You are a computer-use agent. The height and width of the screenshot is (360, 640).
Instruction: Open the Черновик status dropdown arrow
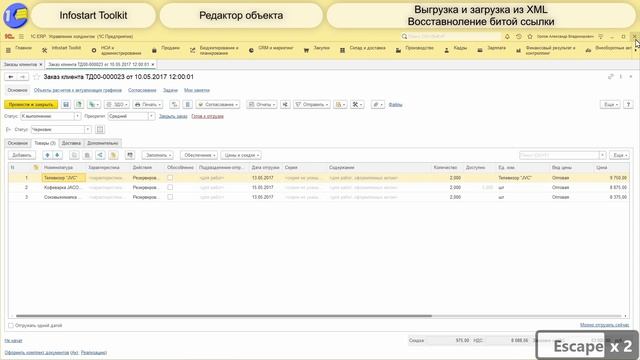click(88, 129)
